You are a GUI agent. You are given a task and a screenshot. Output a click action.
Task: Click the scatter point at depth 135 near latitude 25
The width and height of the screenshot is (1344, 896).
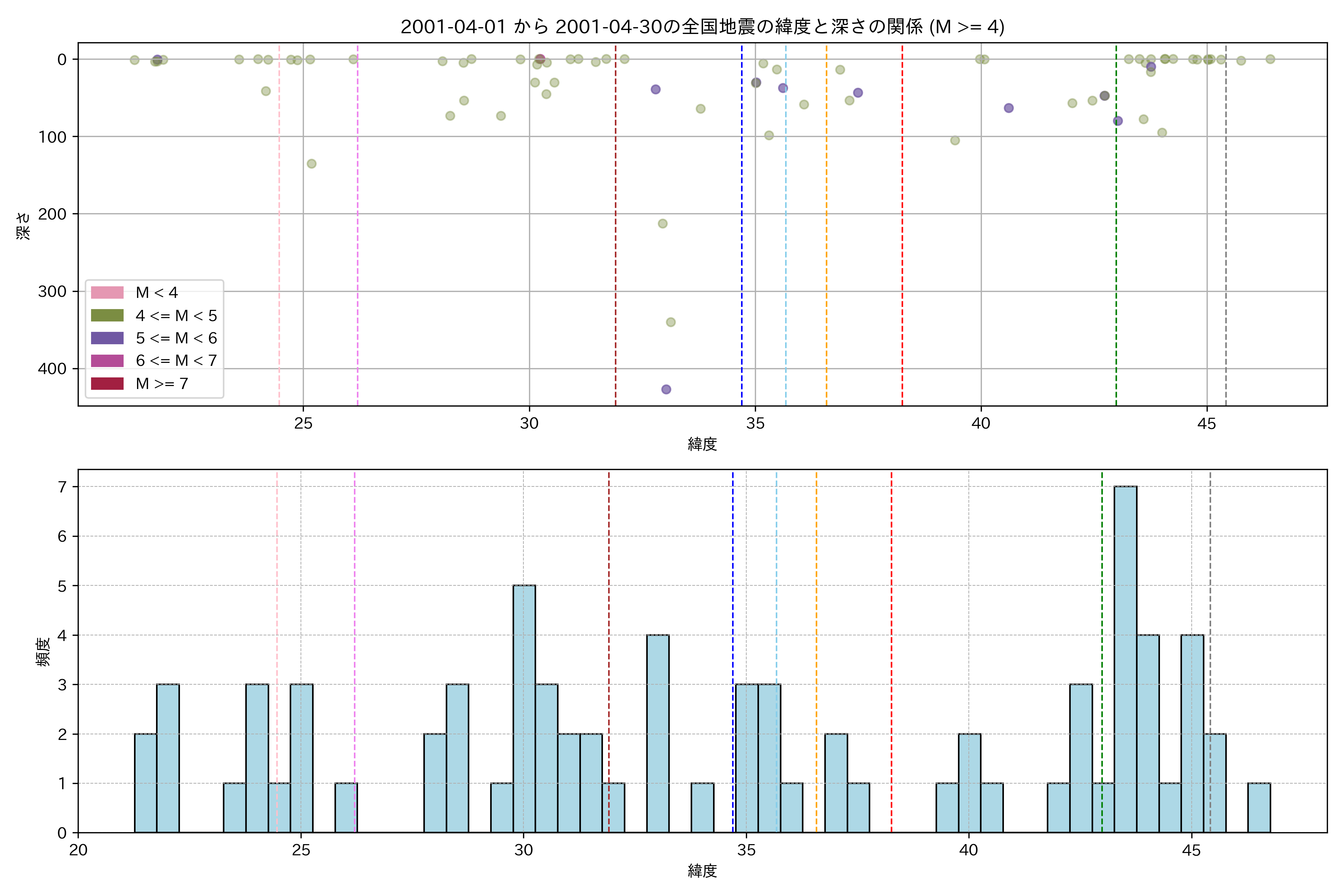[311, 164]
